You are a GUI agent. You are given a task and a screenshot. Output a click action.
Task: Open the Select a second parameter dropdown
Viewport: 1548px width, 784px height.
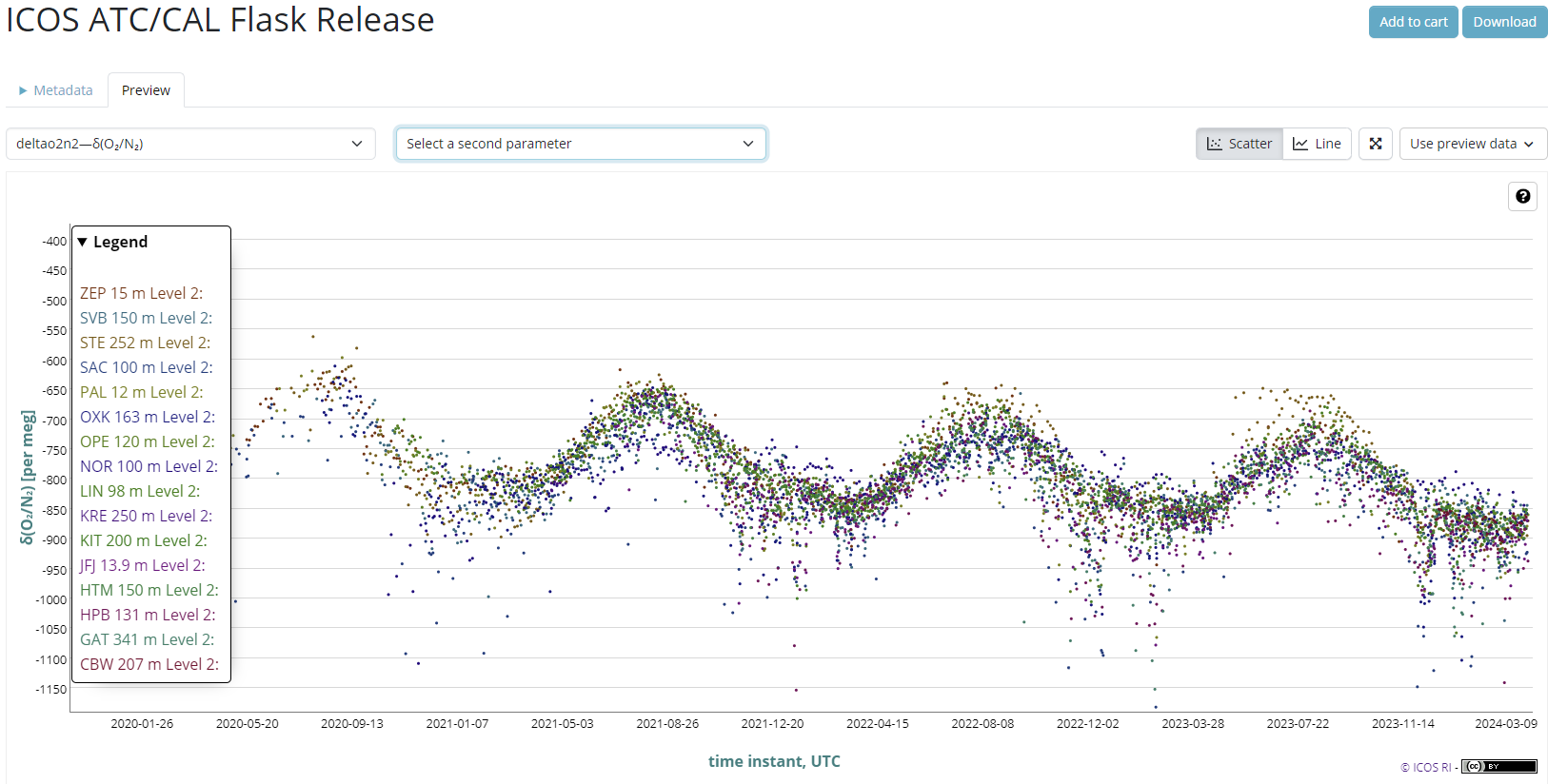click(581, 144)
